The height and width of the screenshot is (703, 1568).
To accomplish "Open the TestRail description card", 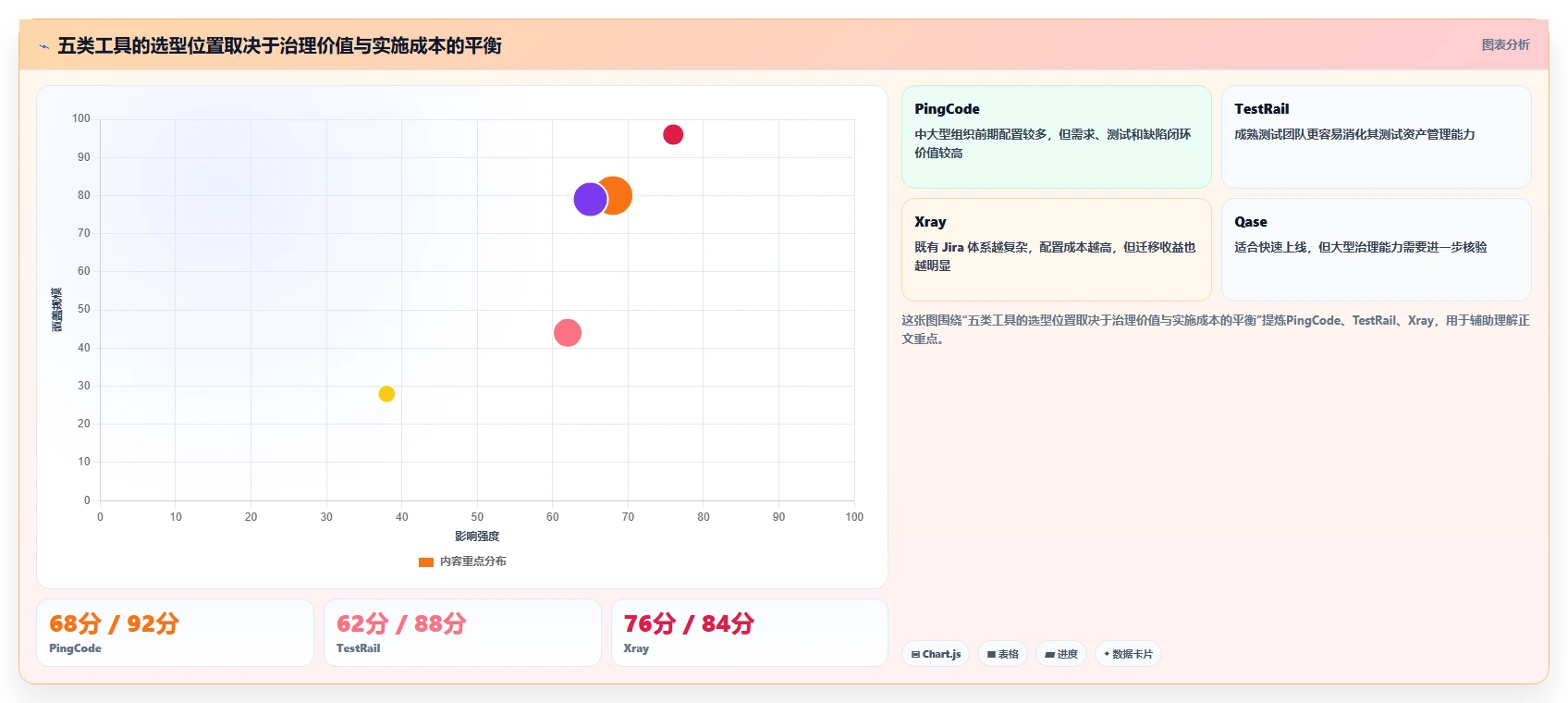I will 1377,137.
